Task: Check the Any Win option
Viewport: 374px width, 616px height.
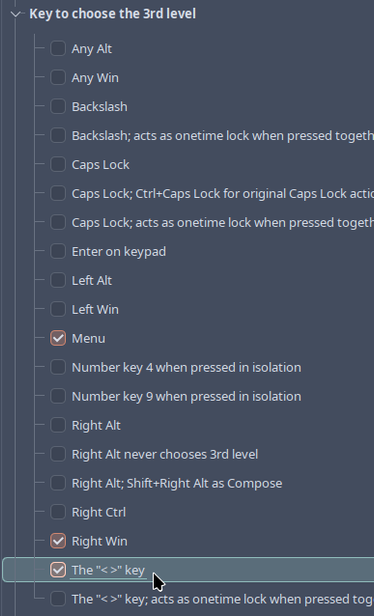Action: click(58, 78)
